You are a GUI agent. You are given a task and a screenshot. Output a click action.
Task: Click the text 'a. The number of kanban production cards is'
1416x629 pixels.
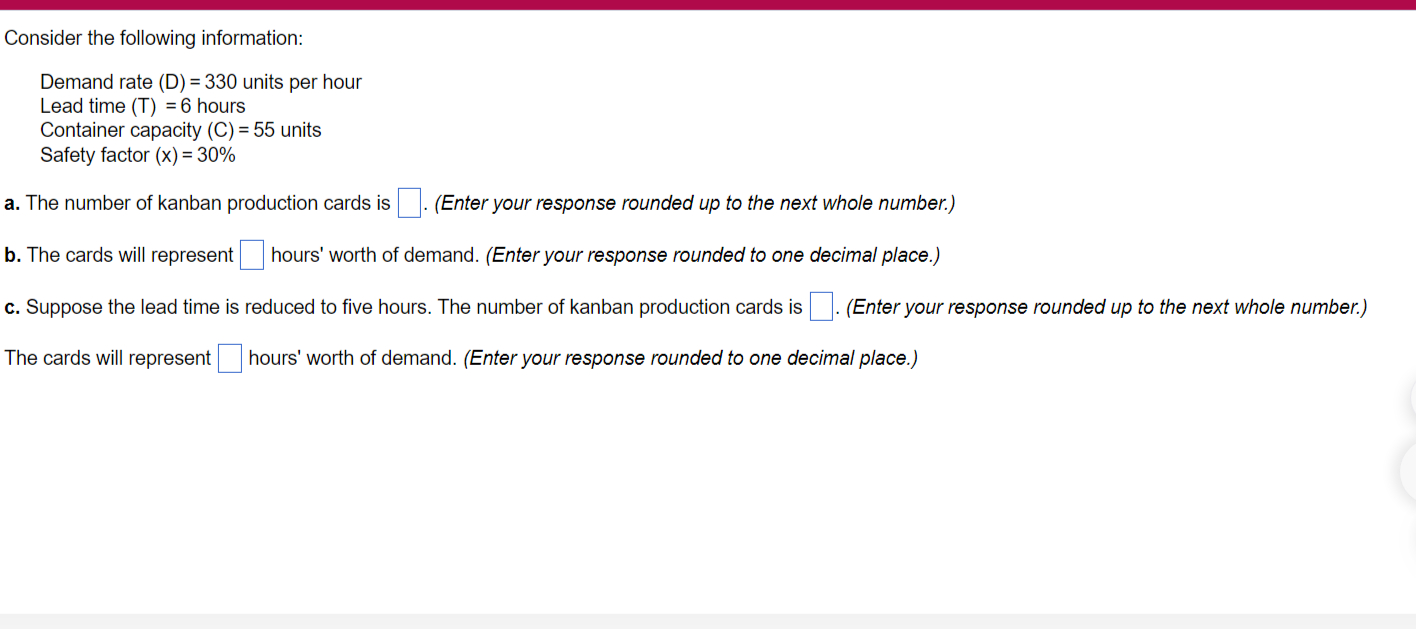pos(197,203)
